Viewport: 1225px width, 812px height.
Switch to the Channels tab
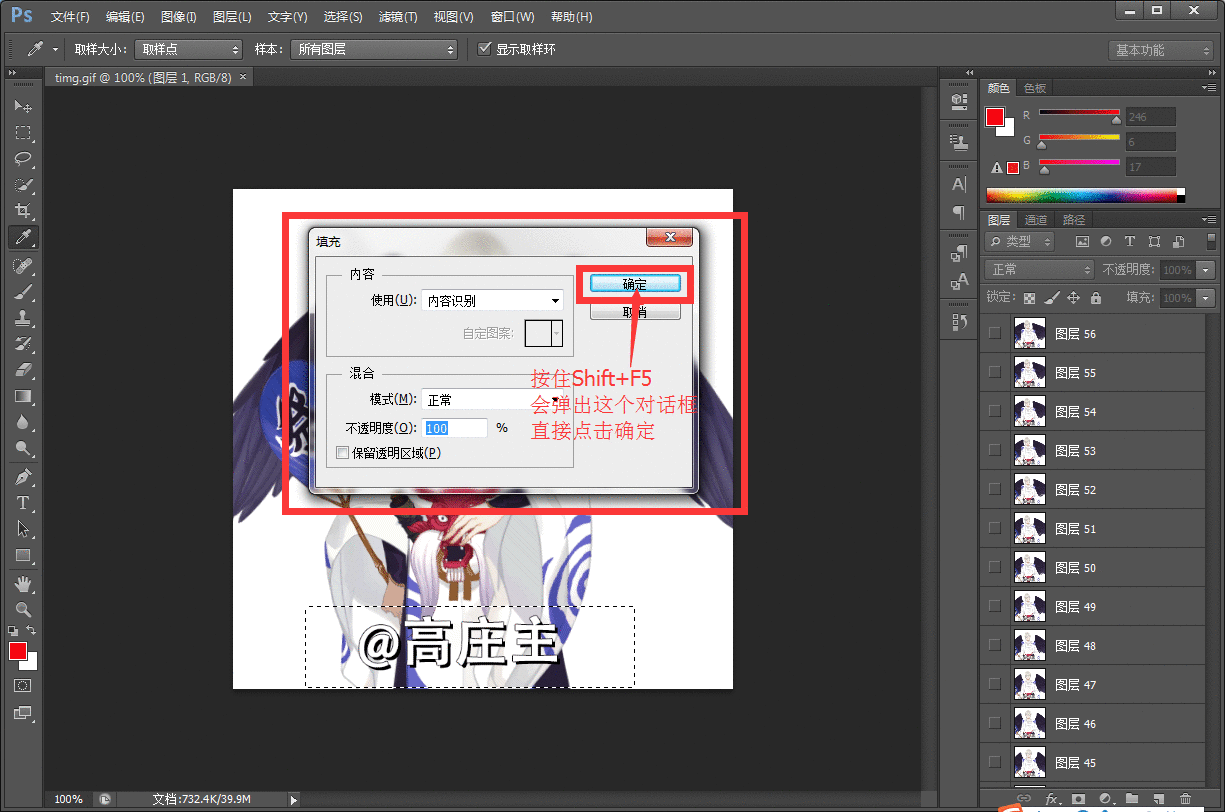[x=1036, y=220]
